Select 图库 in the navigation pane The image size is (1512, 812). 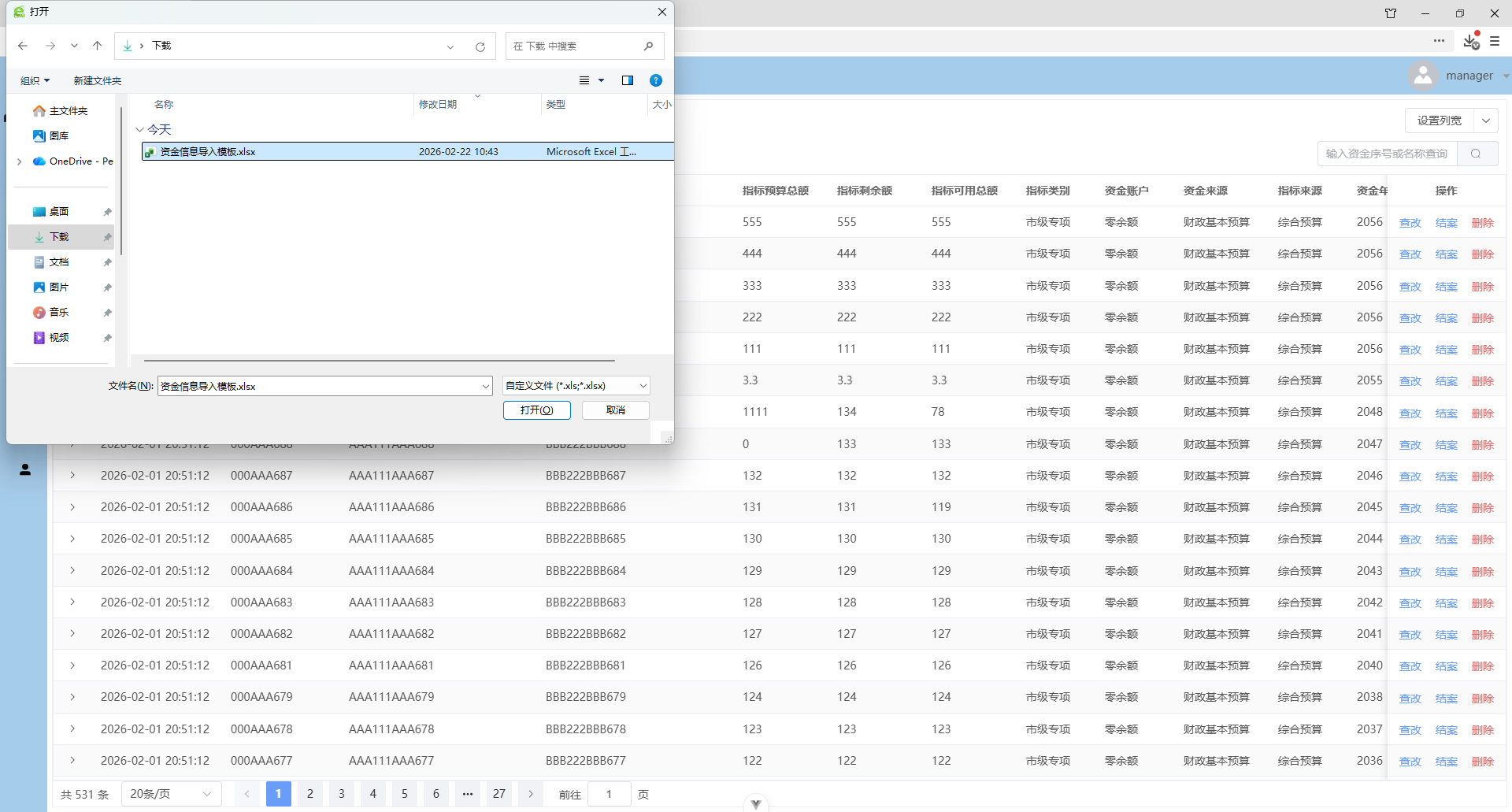51,136
